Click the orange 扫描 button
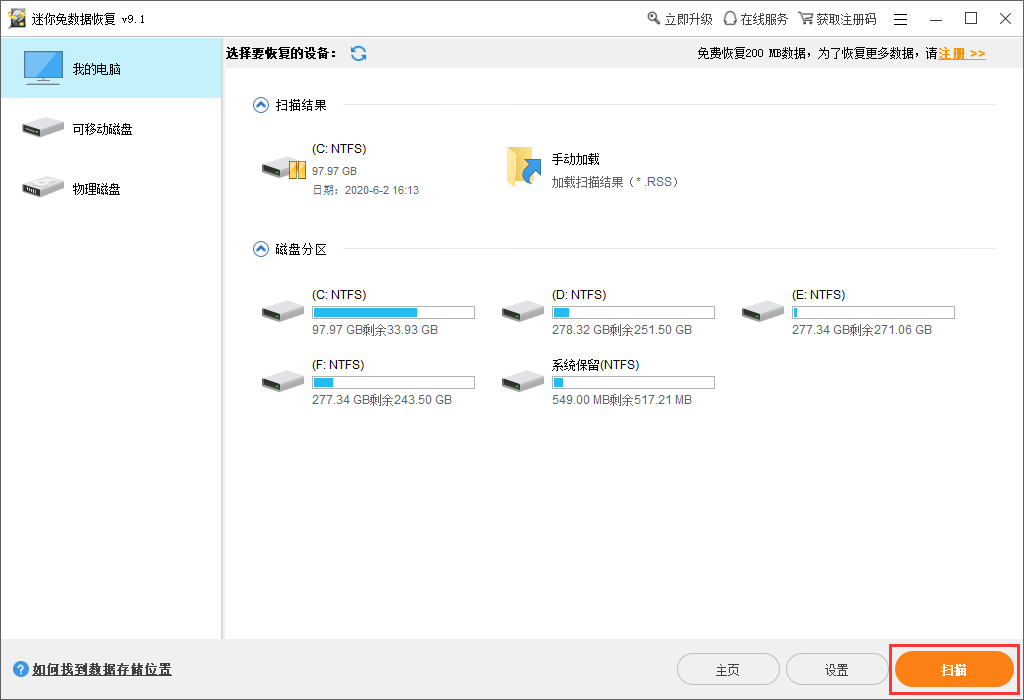 click(x=954, y=669)
